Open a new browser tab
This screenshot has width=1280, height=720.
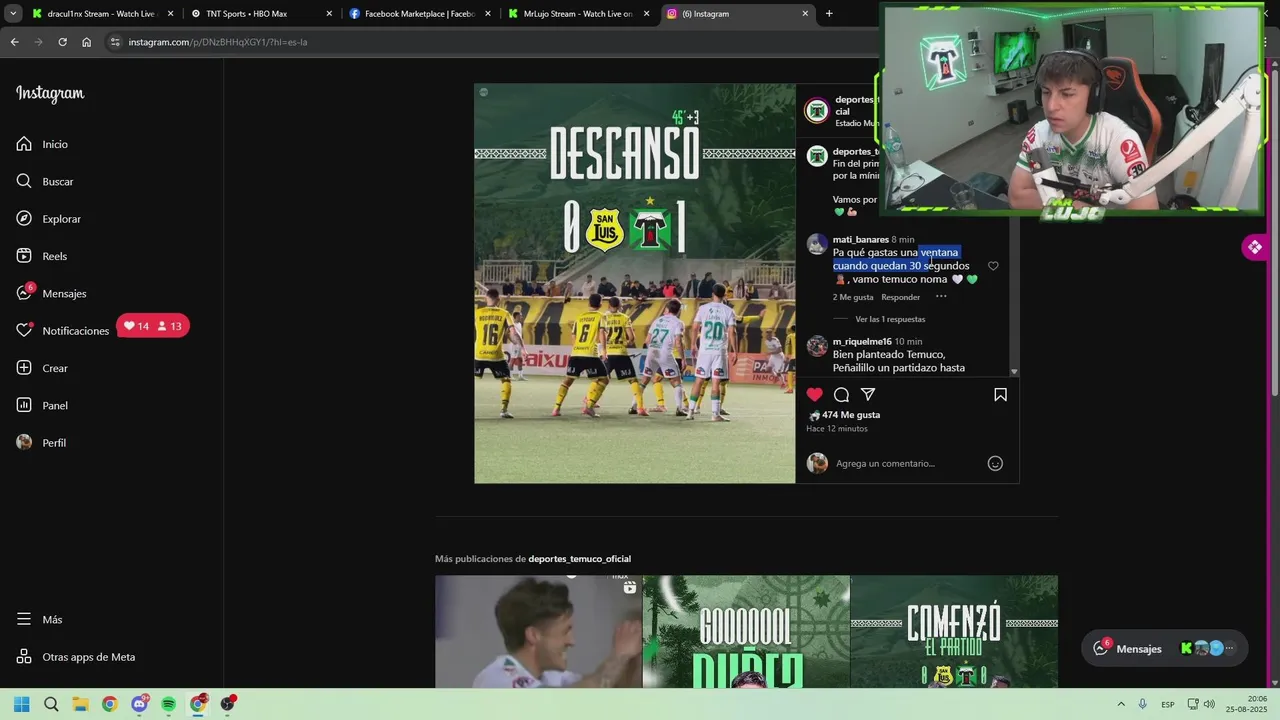[x=829, y=14]
